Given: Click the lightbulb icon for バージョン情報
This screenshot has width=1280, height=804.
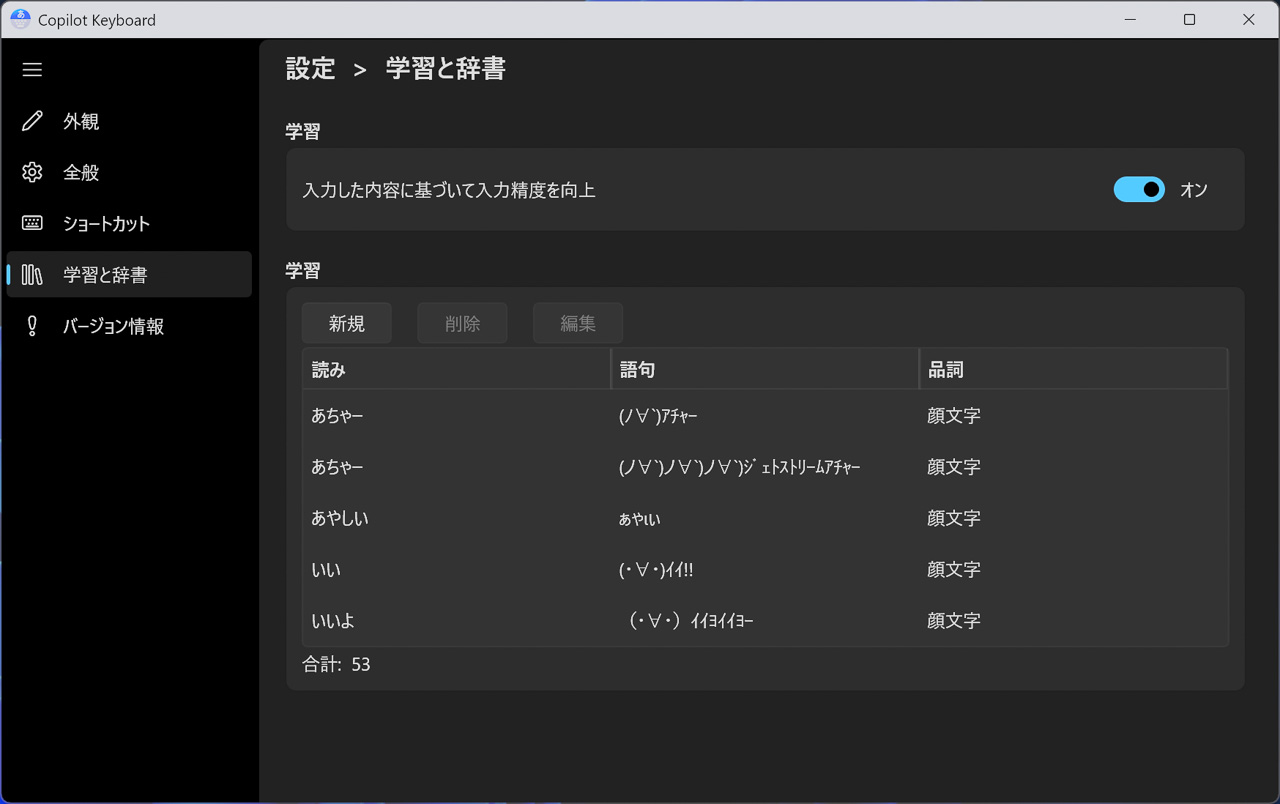Looking at the screenshot, I should [x=32, y=326].
